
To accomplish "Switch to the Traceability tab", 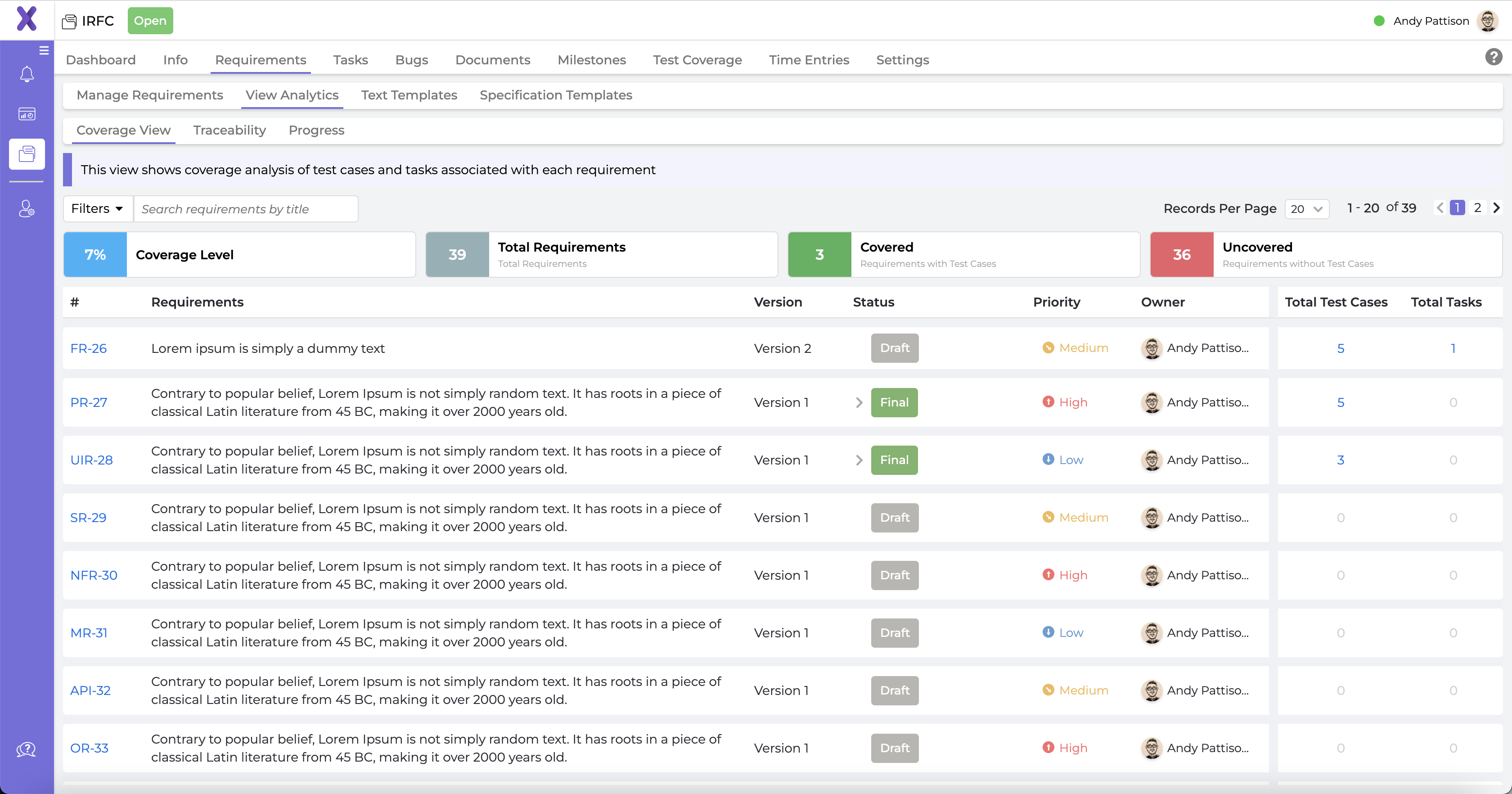I will [229, 130].
